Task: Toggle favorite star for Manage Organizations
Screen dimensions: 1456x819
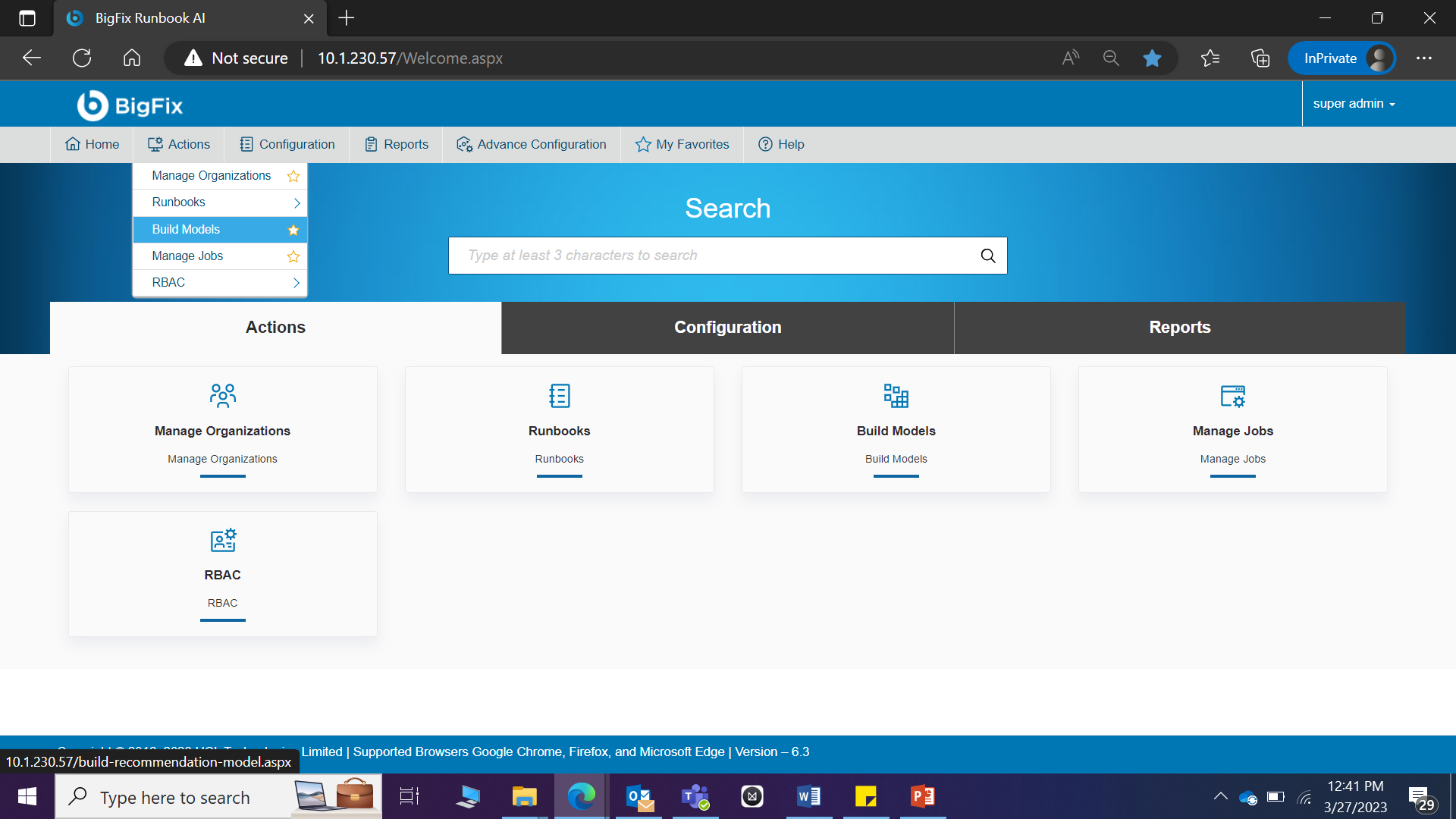Action: point(293,176)
